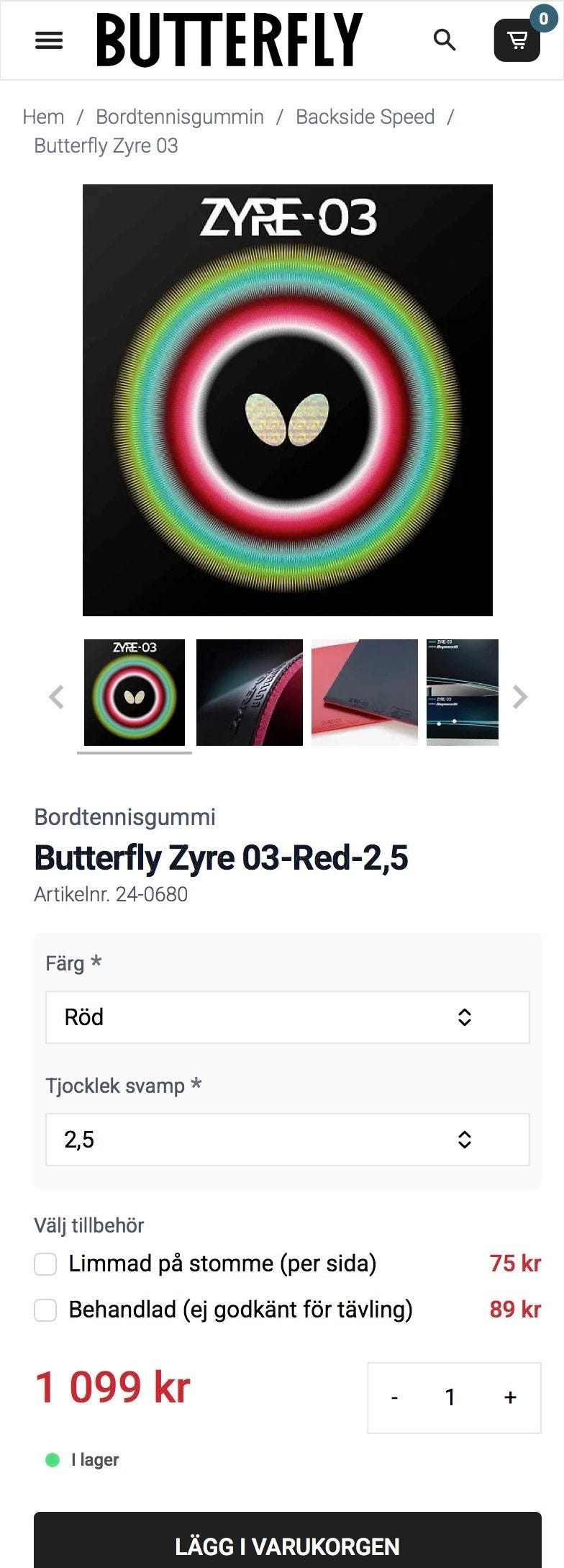Open the hamburger navigation menu

click(49, 40)
